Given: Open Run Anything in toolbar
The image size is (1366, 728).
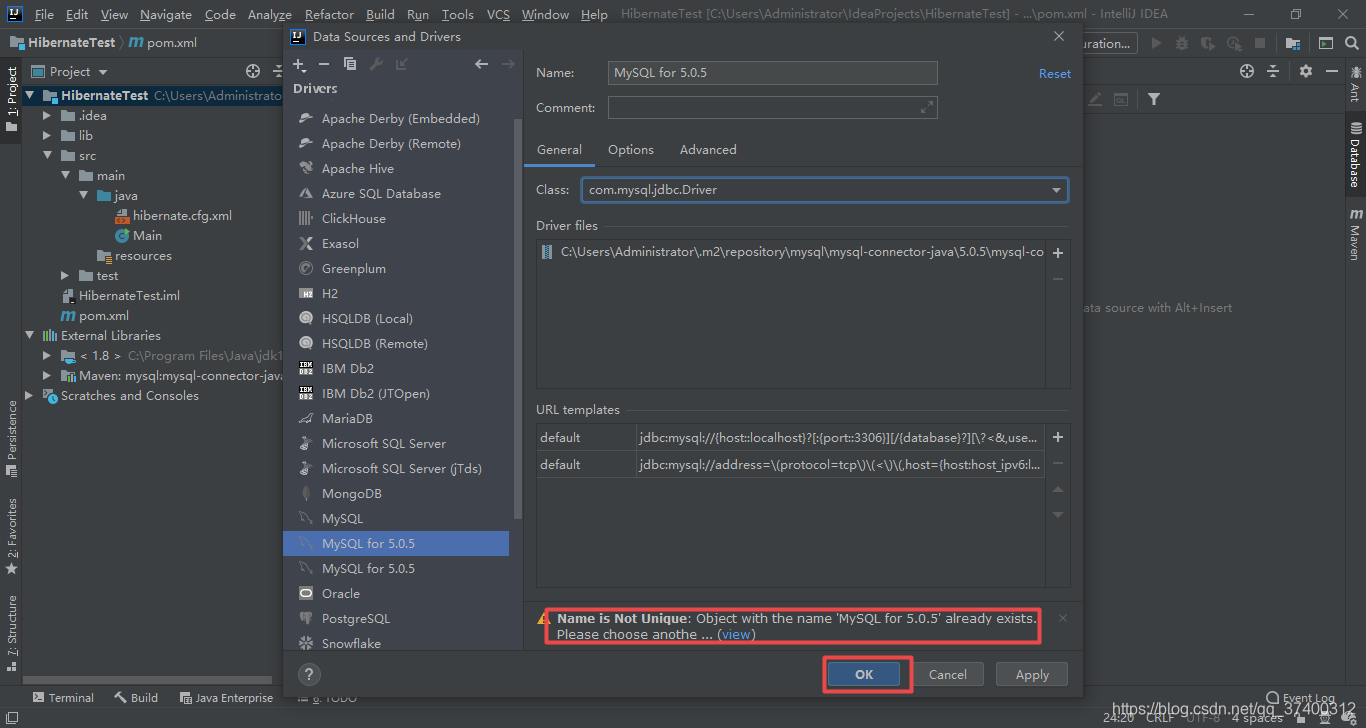Looking at the screenshot, I should [x=1325, y=43].
